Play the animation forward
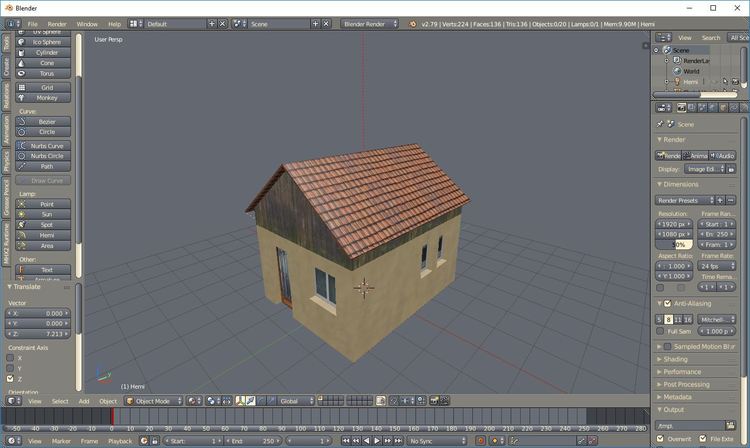 377,441
